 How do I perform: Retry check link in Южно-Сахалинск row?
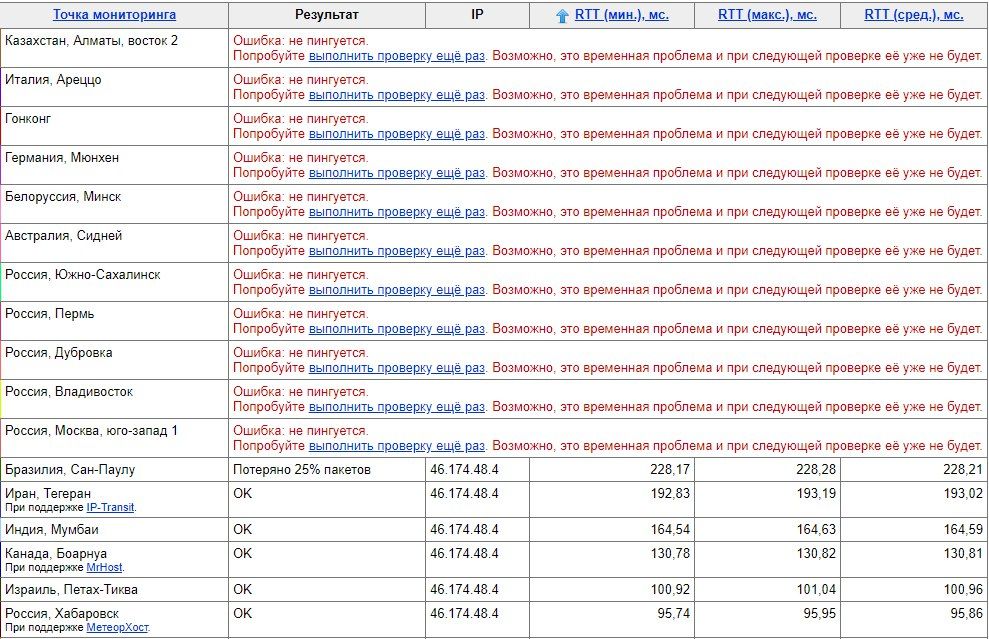[397, 290]
